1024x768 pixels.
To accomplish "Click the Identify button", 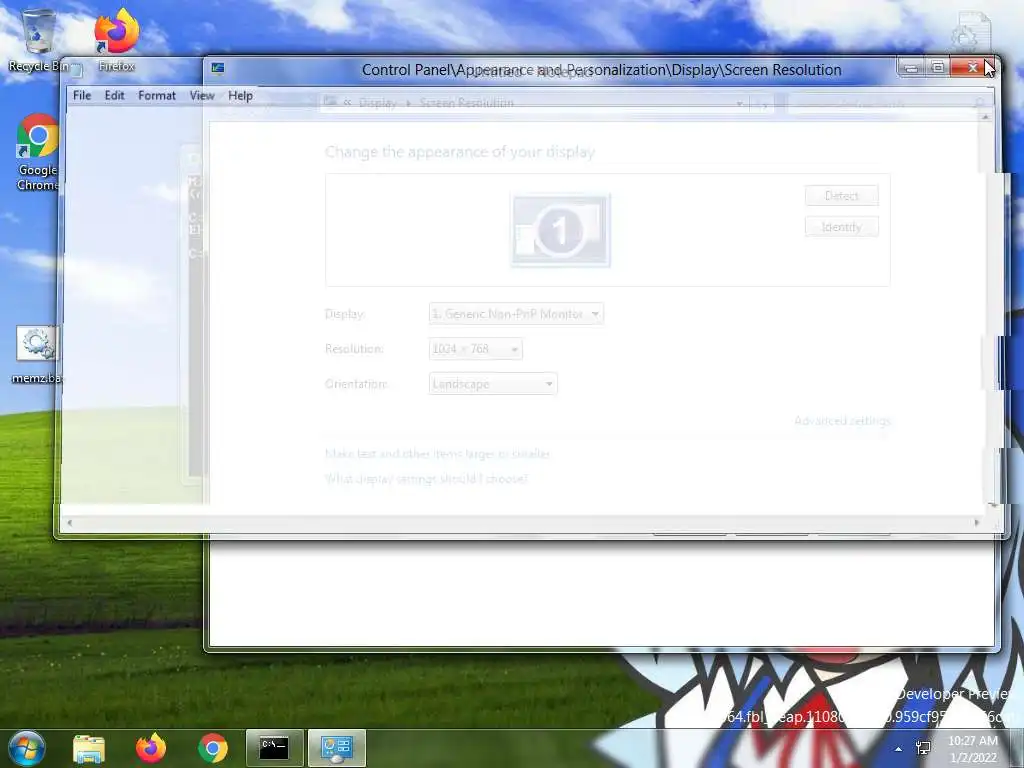I will 842,227.
